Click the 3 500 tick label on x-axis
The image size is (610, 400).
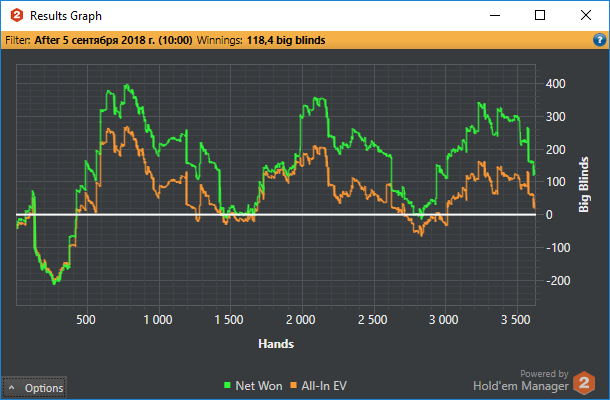click(x=515, y=319)
